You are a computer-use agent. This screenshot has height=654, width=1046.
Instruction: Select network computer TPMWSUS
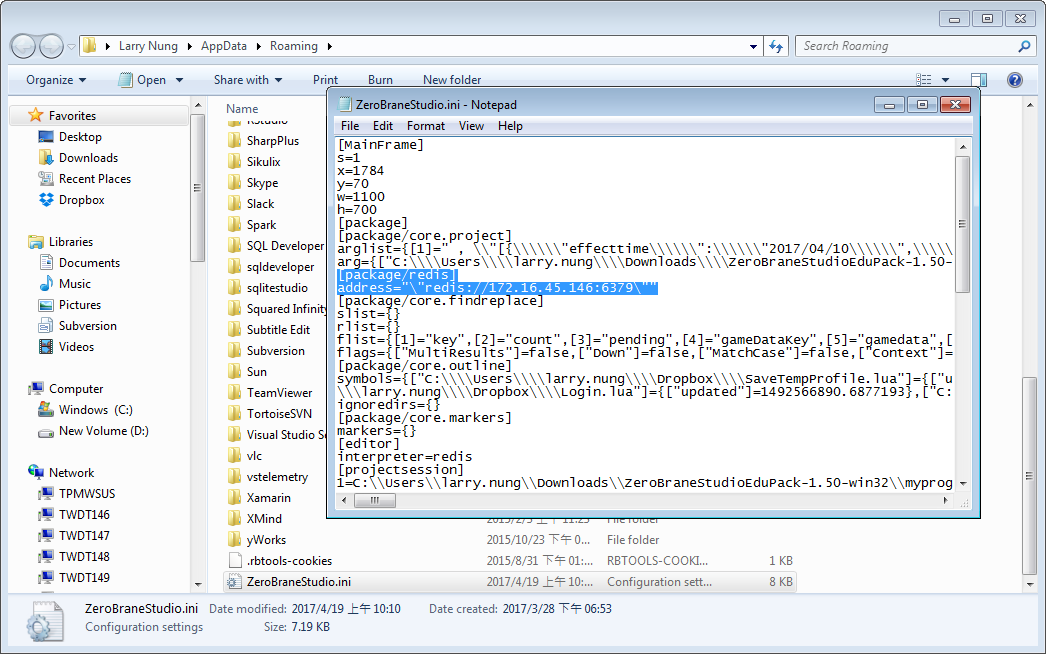(x=87, y=494)
